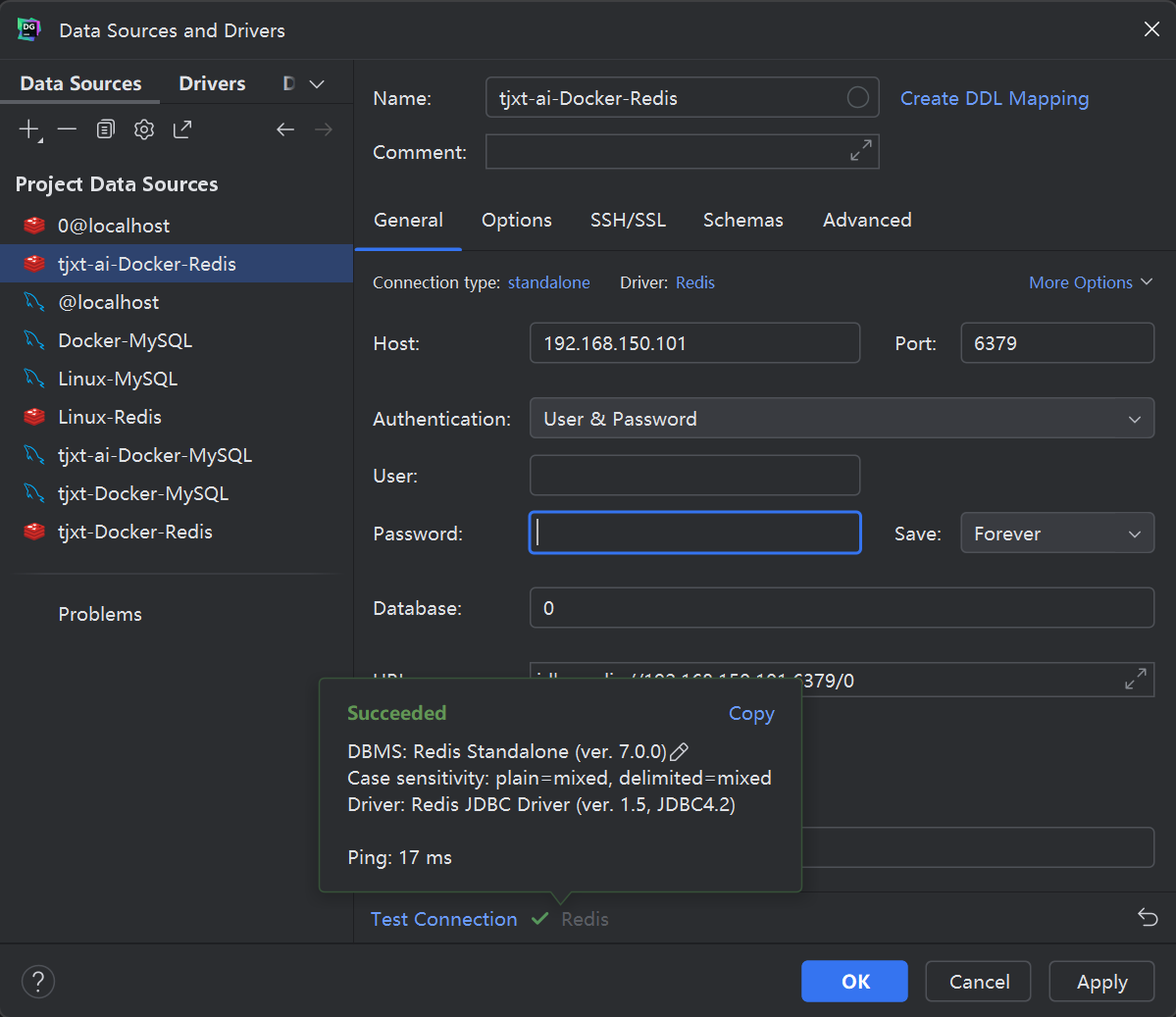
Task: Select Linux-MySQL data source
Action: pos(177,379)
